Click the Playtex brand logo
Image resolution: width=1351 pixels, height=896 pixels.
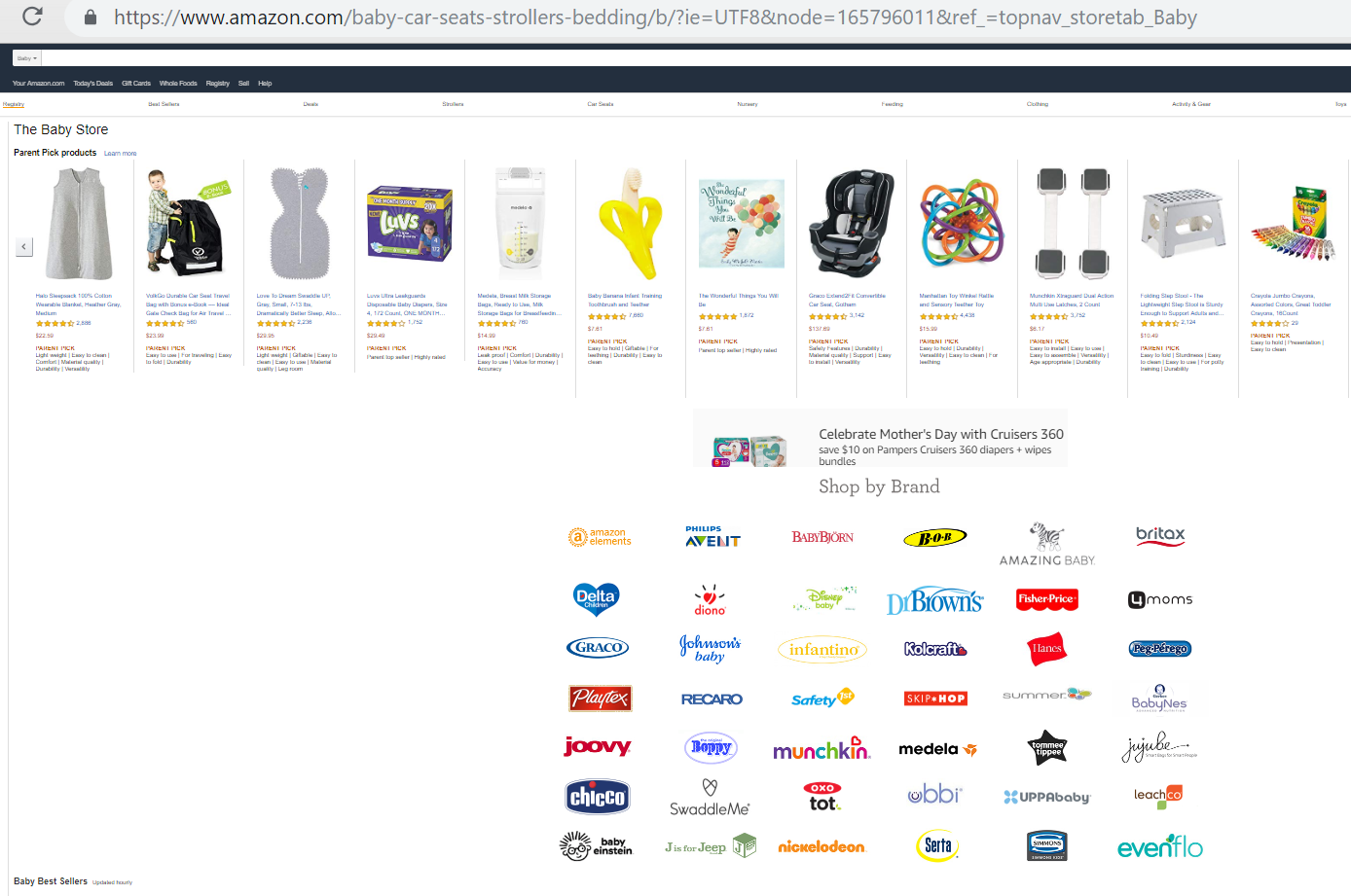(601, 698)
